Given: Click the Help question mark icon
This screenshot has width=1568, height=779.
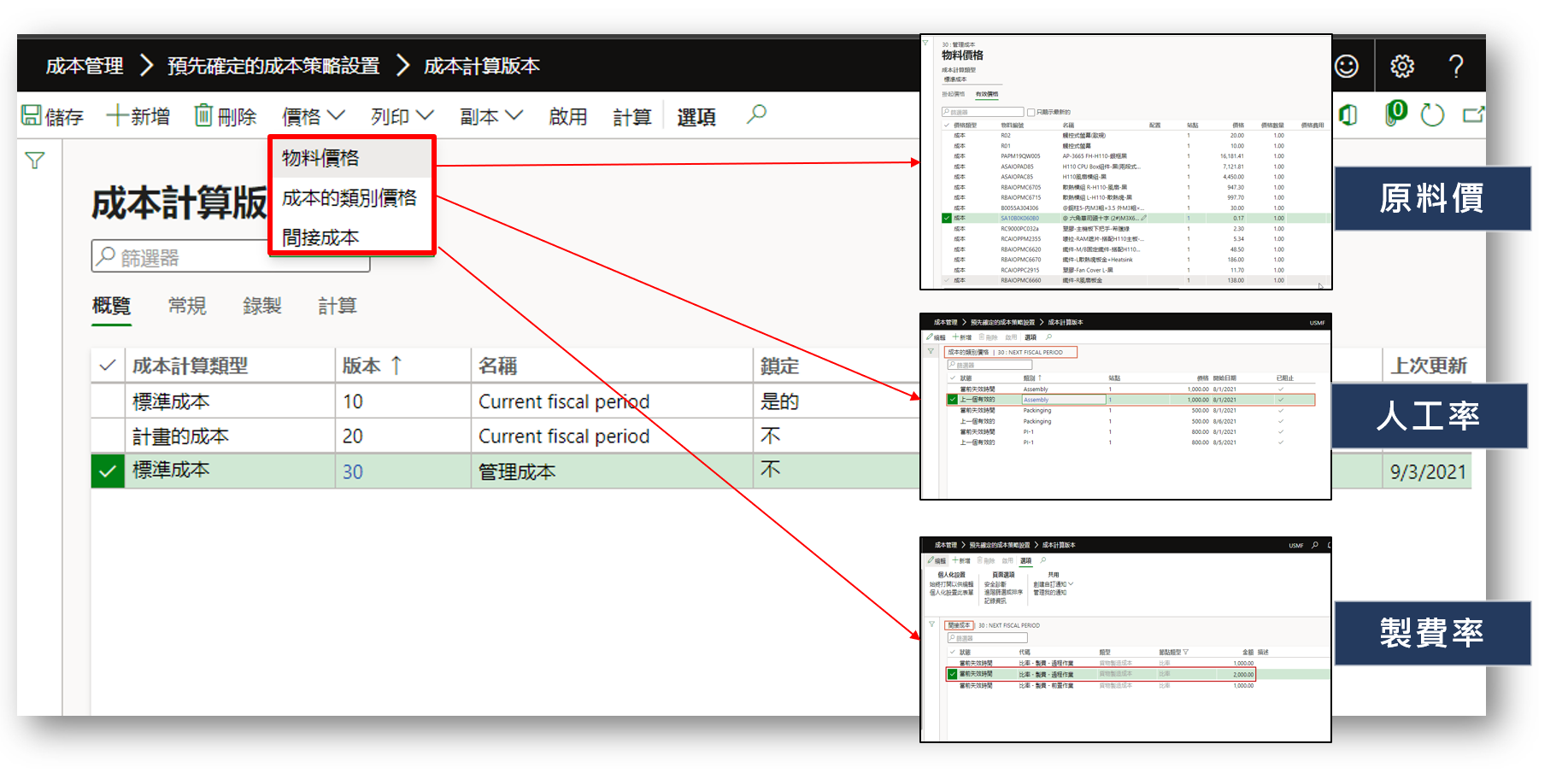Looking at the screenshot, I should pos(1456,65).
